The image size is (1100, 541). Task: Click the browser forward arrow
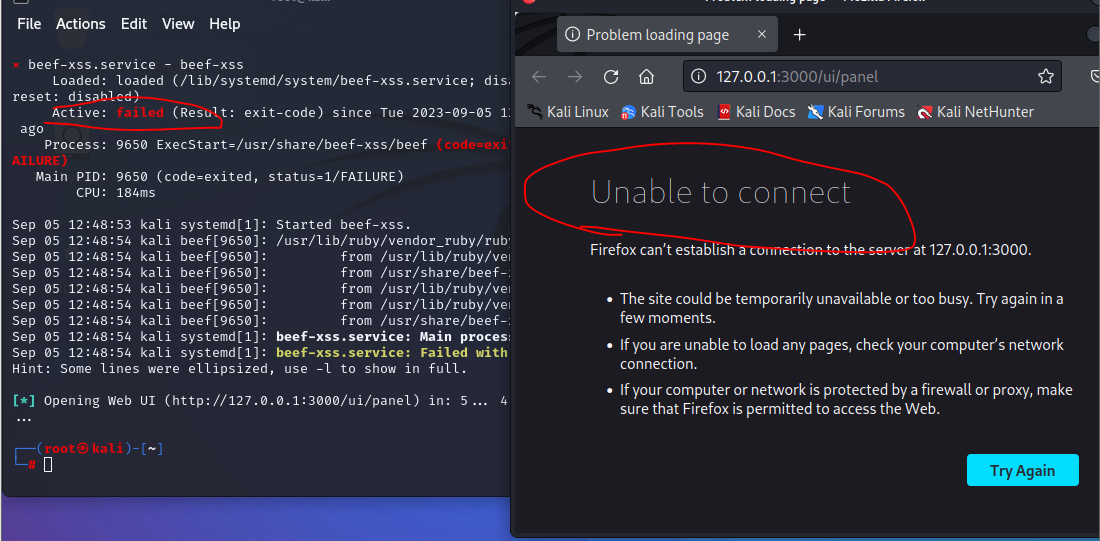(x=575, y=76)
